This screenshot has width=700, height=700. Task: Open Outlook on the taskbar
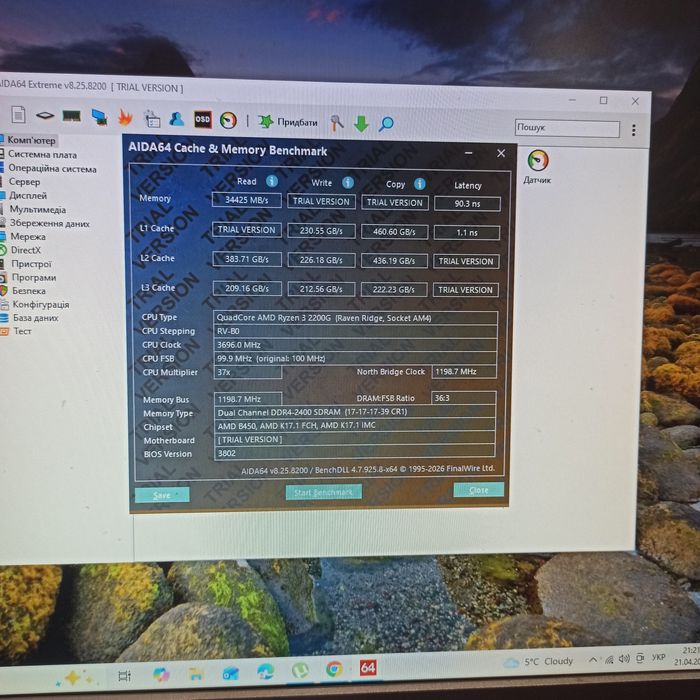(230, 673)
